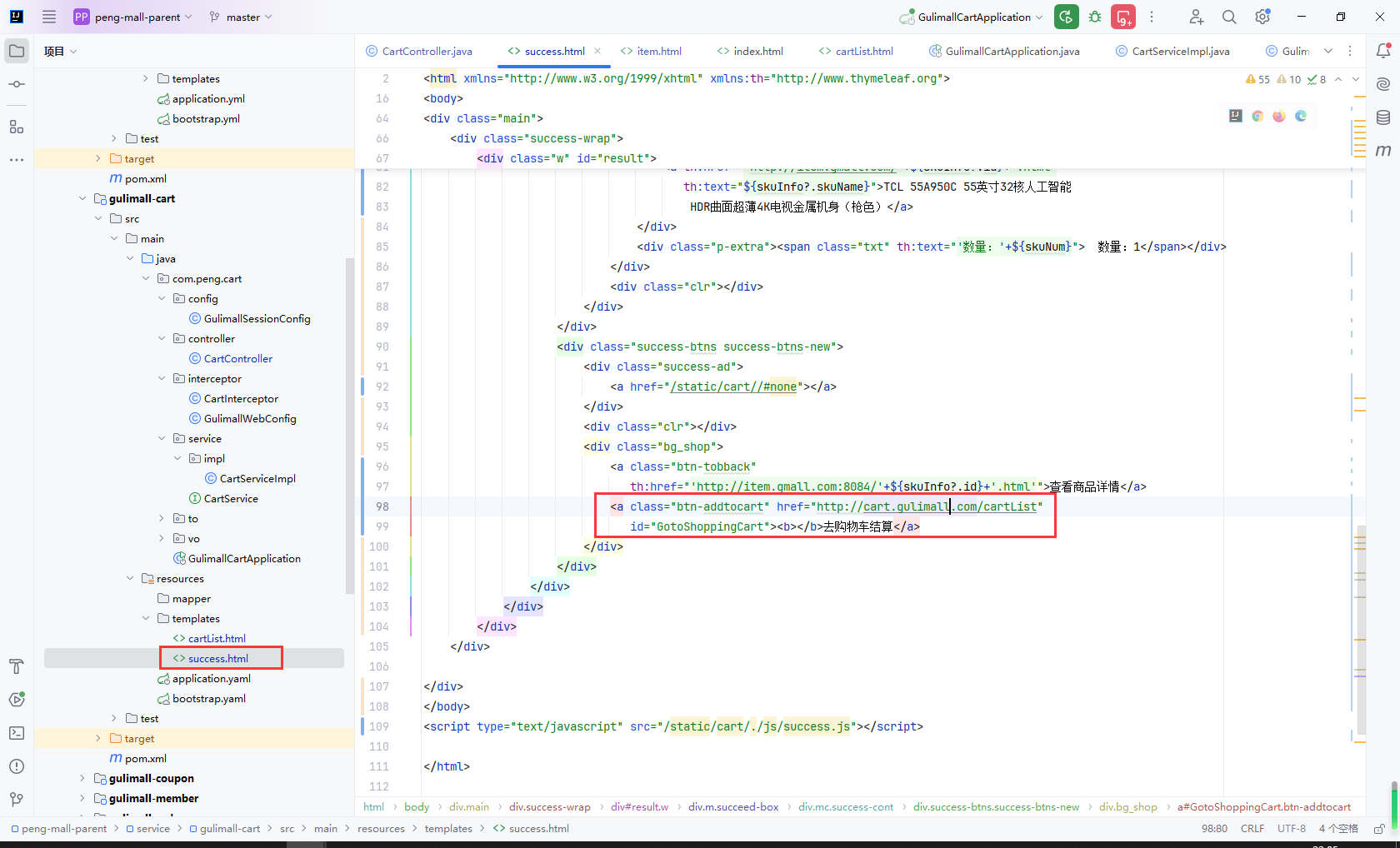Viewport: 1400px width, 848px height.
Task: Preview page in Chrome browser
Action: click(1257, 116)
